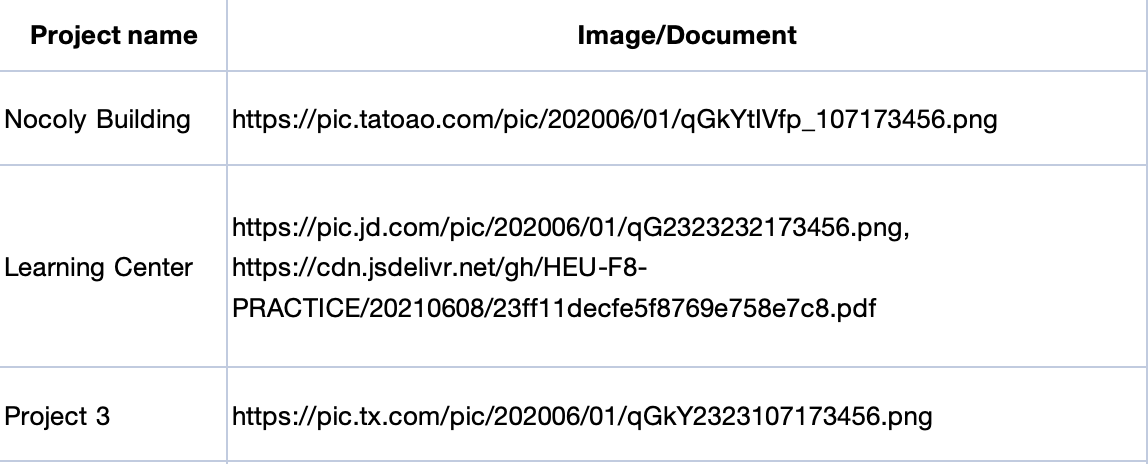Click the border between Nocoly Building and Learning Center rows
The image size is (1148, 464).
coord(574,165)
